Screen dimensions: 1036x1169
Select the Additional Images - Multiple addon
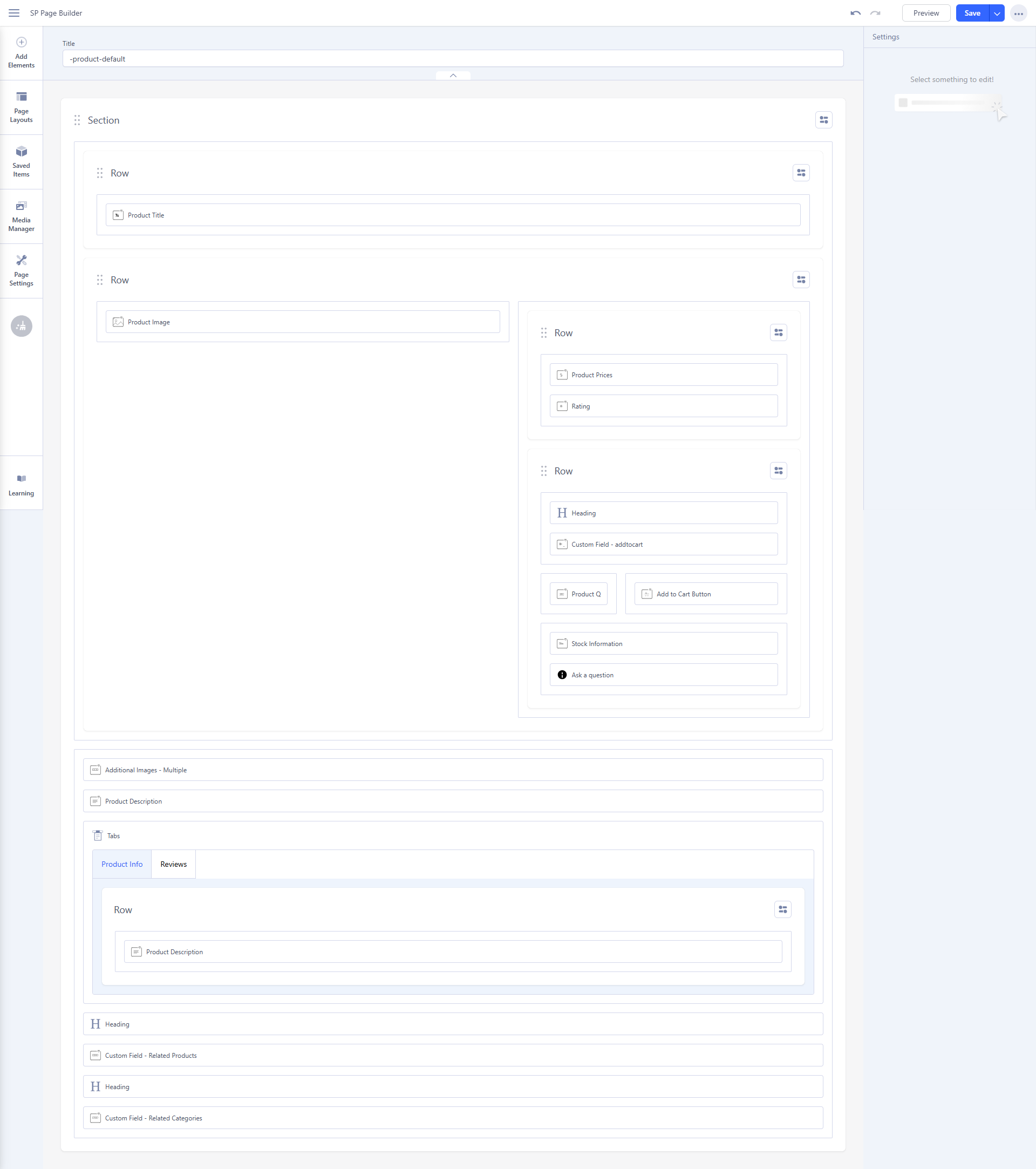coord(453,770)
